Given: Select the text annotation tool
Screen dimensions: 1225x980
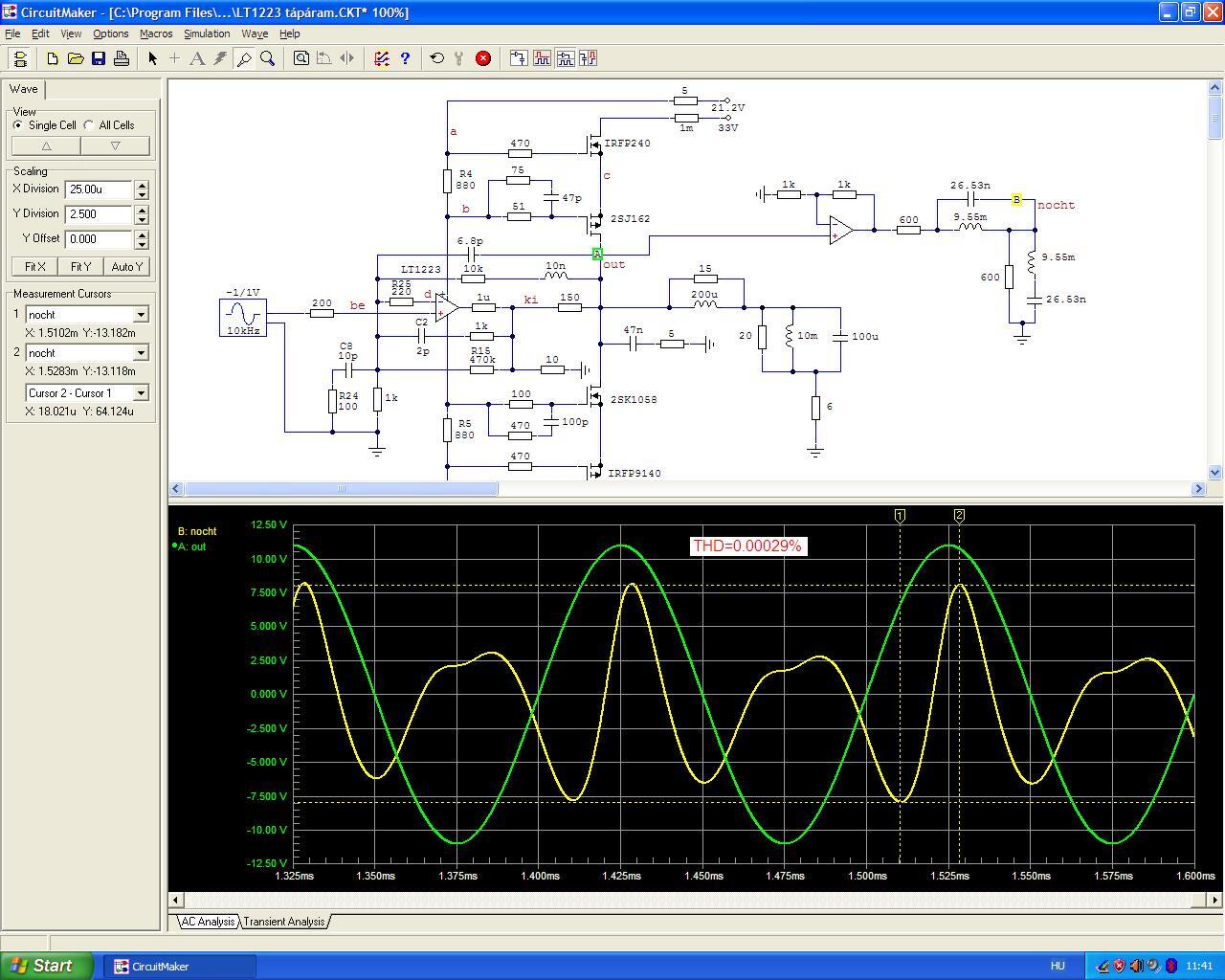Looking at the screenshot, I should 197,58.
